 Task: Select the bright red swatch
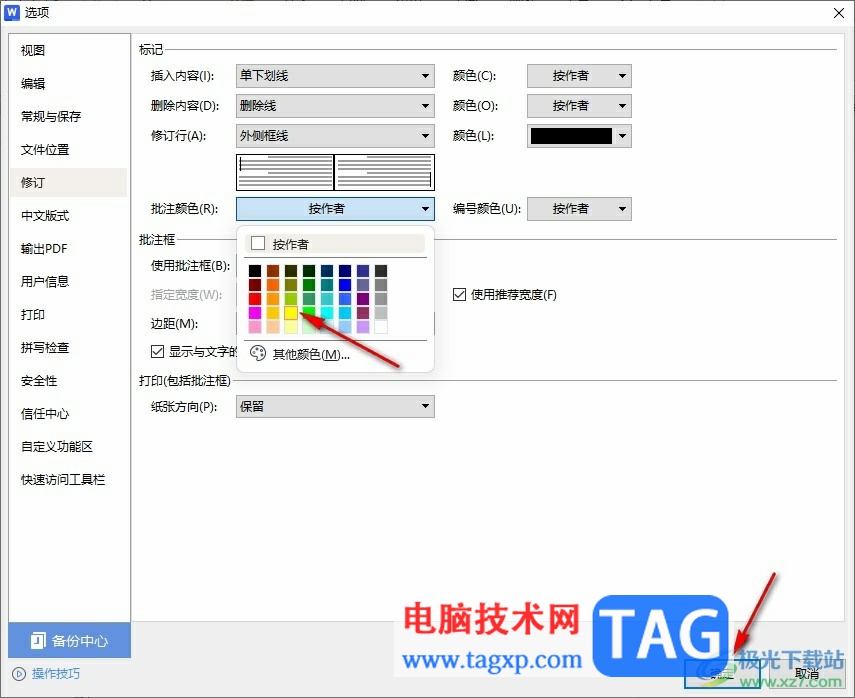click(255, 299)
